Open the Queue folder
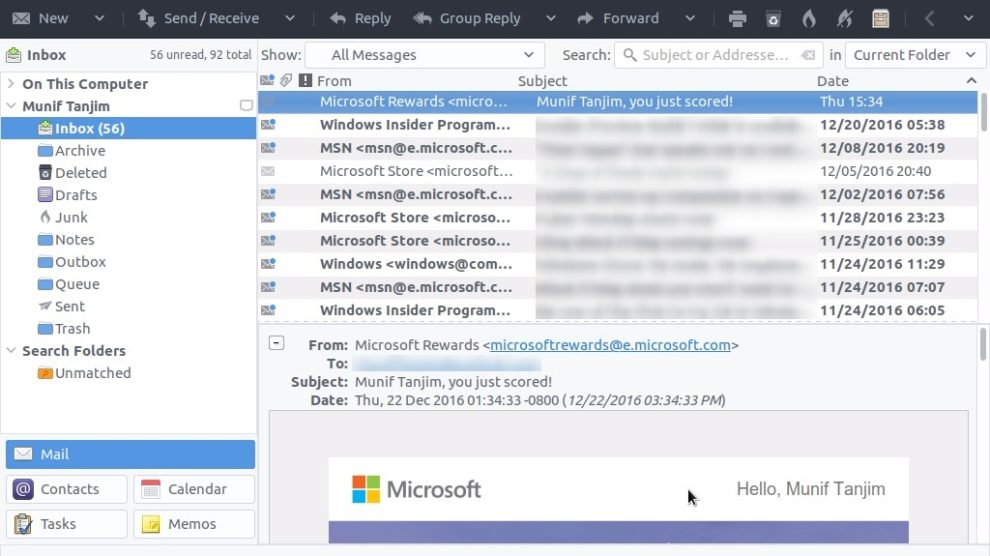990x556 pixels. [x=77, y=284]
